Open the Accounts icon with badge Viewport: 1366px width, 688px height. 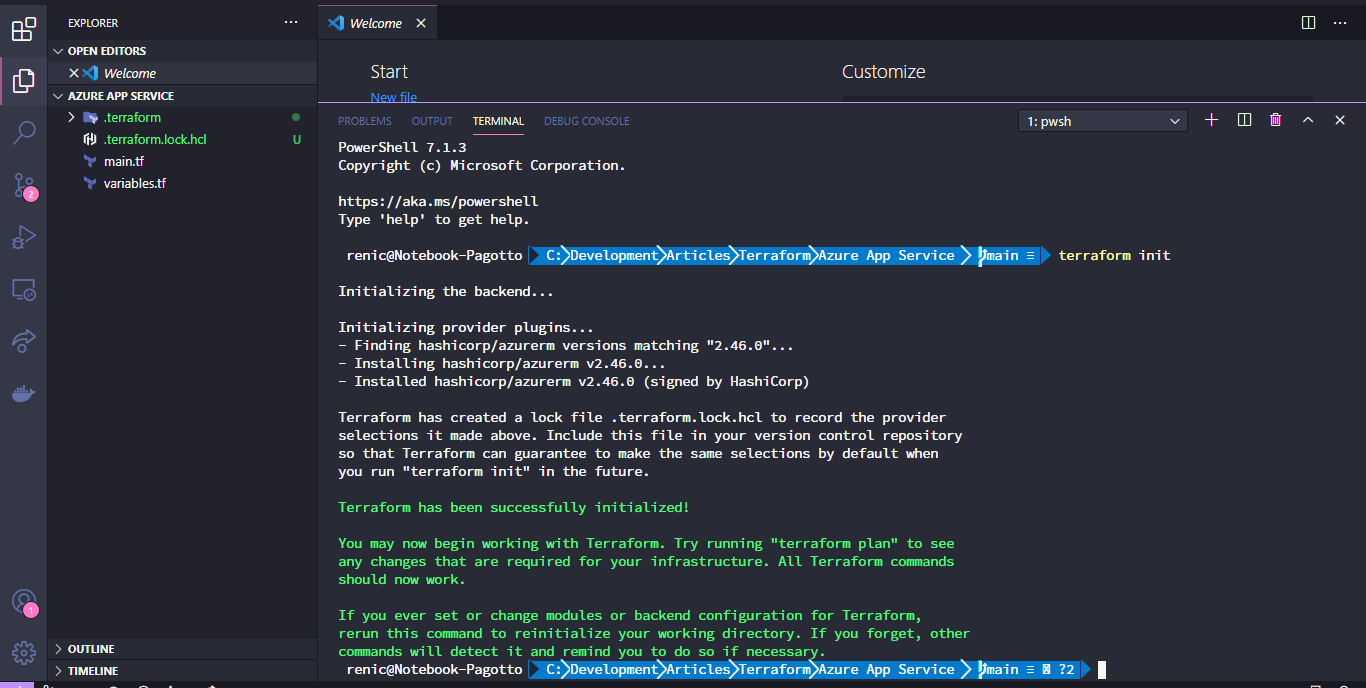tap(24, 601)
